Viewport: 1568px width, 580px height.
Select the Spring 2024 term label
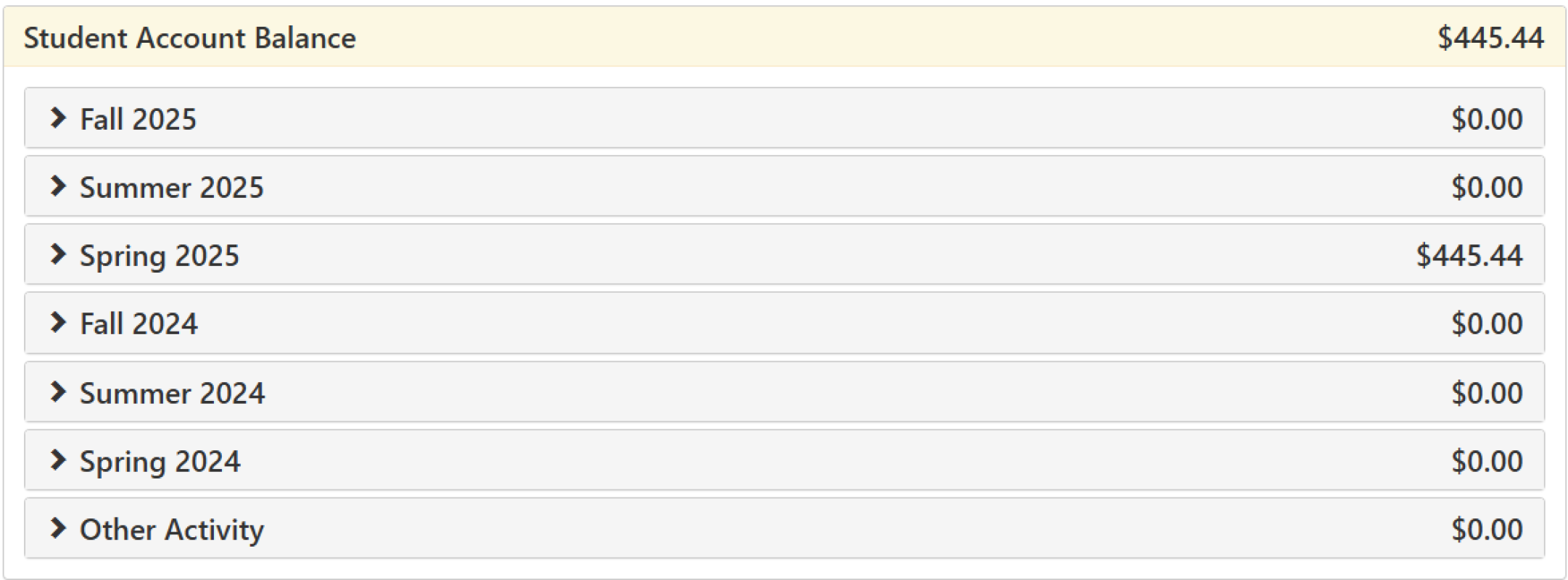(160, 462)
